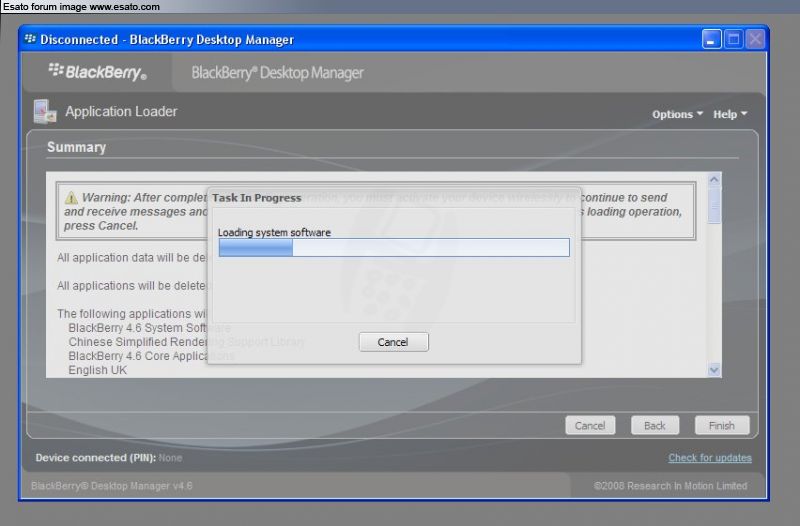Click the Finish button

pyautogui.click(x=721, y=425)
